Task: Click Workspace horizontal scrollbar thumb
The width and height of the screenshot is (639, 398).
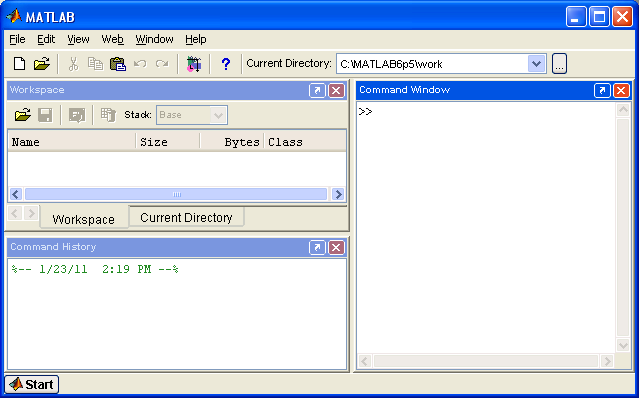Action: point(176,194)
